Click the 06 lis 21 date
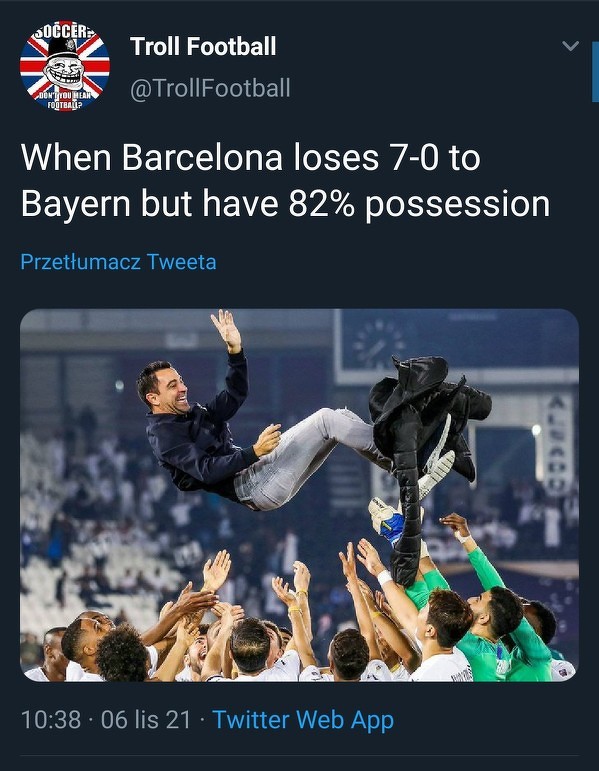 146,720
